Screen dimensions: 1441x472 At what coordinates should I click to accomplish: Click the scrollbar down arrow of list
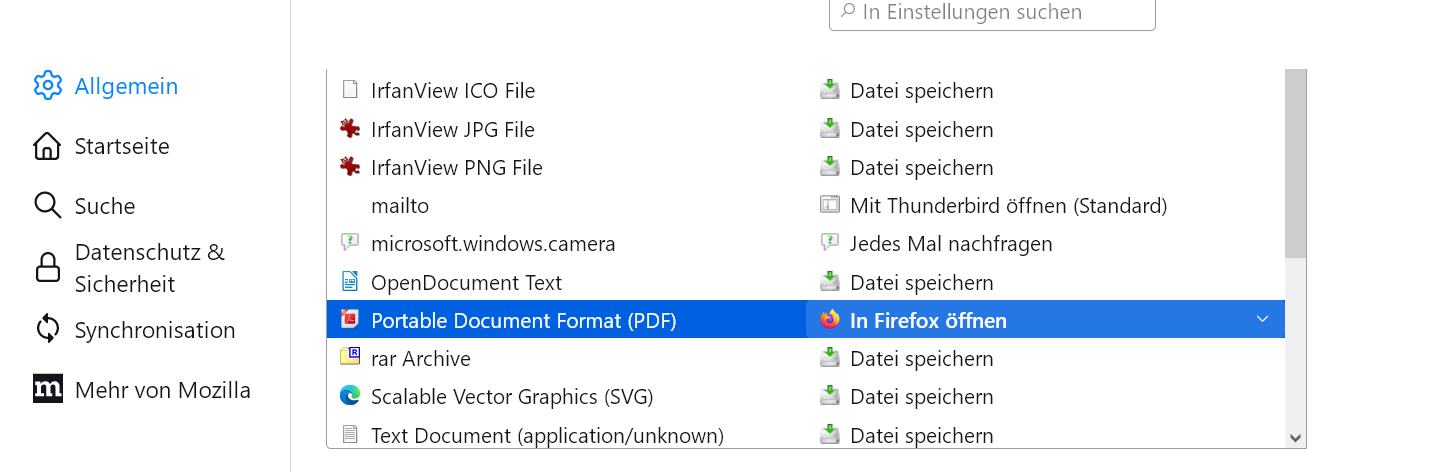click(1296, 438)
